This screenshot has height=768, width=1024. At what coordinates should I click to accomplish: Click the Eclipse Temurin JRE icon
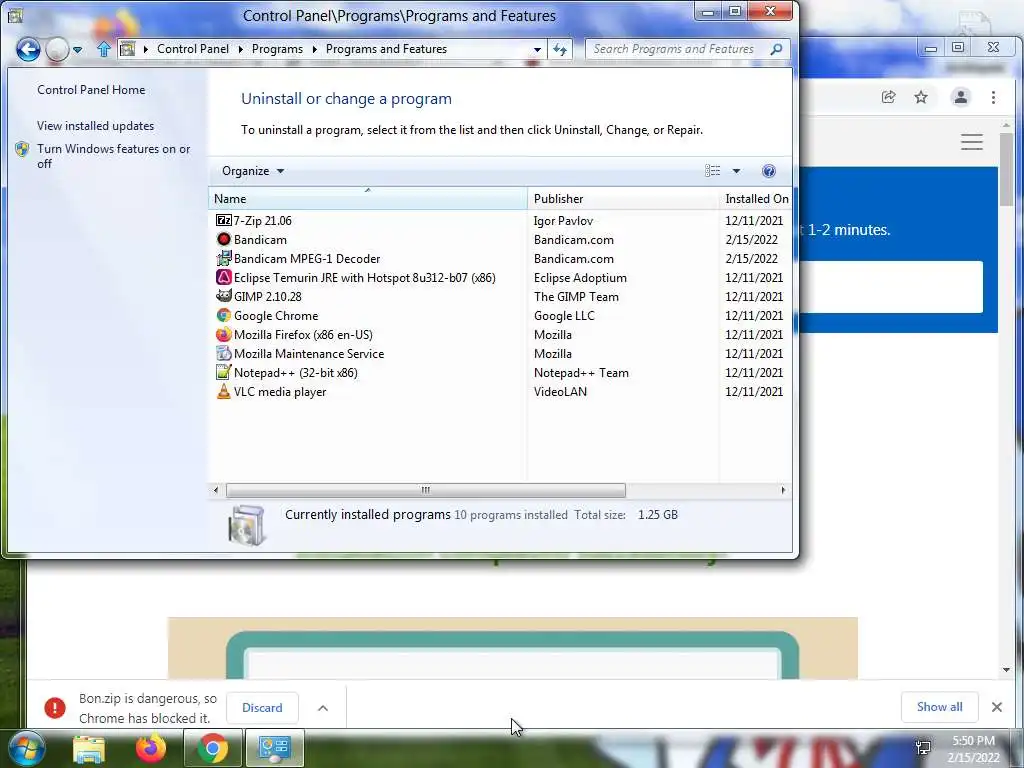(223, 277)
